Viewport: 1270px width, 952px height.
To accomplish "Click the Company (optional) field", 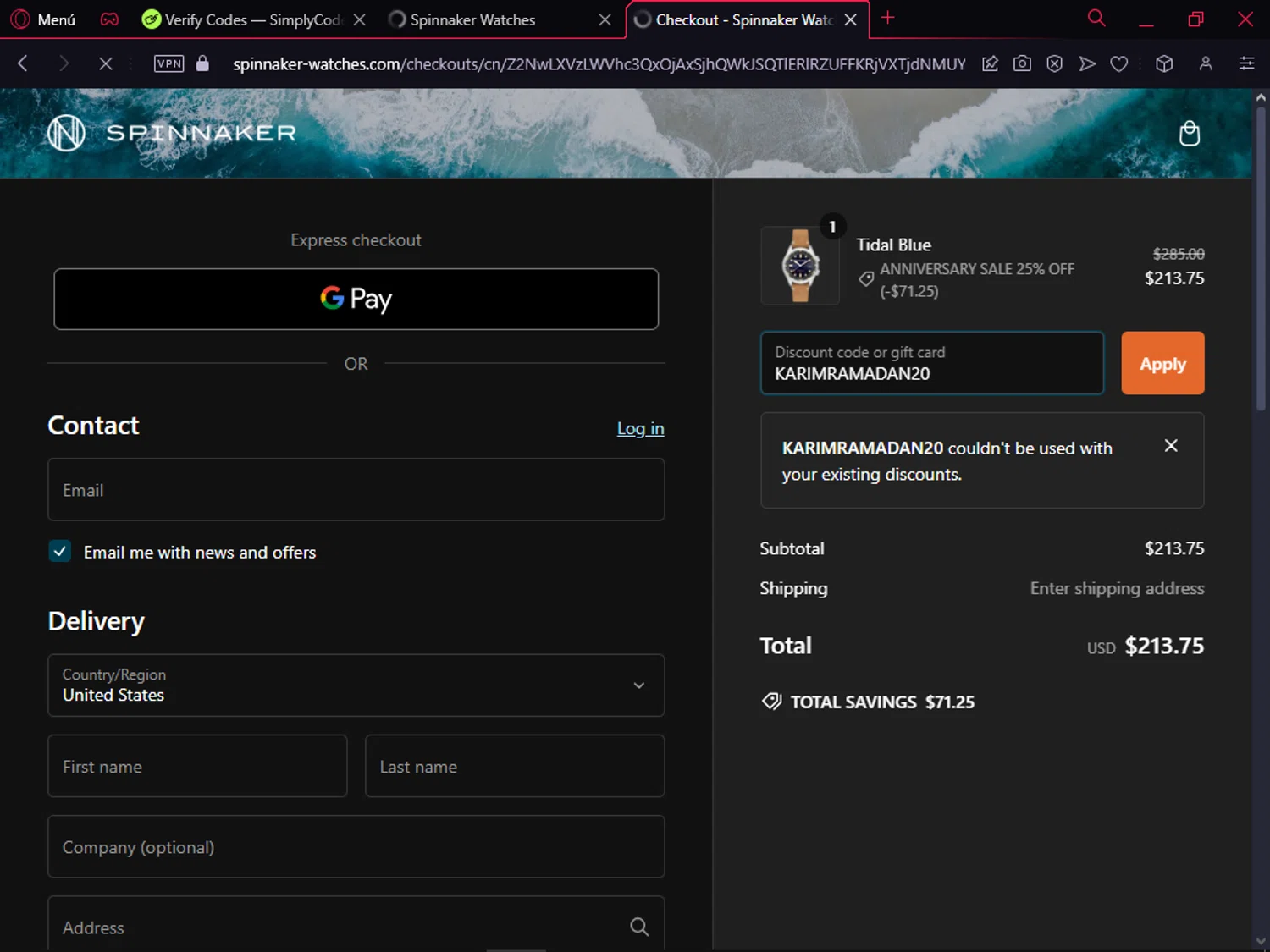I will pyautogui.click(x=356, y=846).
